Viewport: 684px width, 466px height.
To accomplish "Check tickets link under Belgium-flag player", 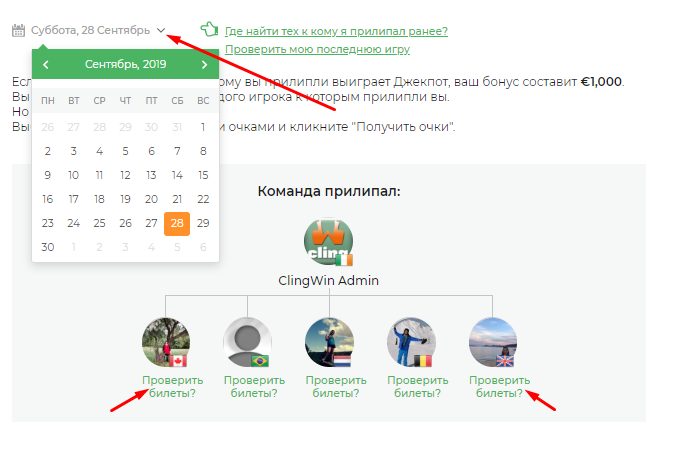I will point(417,387).
